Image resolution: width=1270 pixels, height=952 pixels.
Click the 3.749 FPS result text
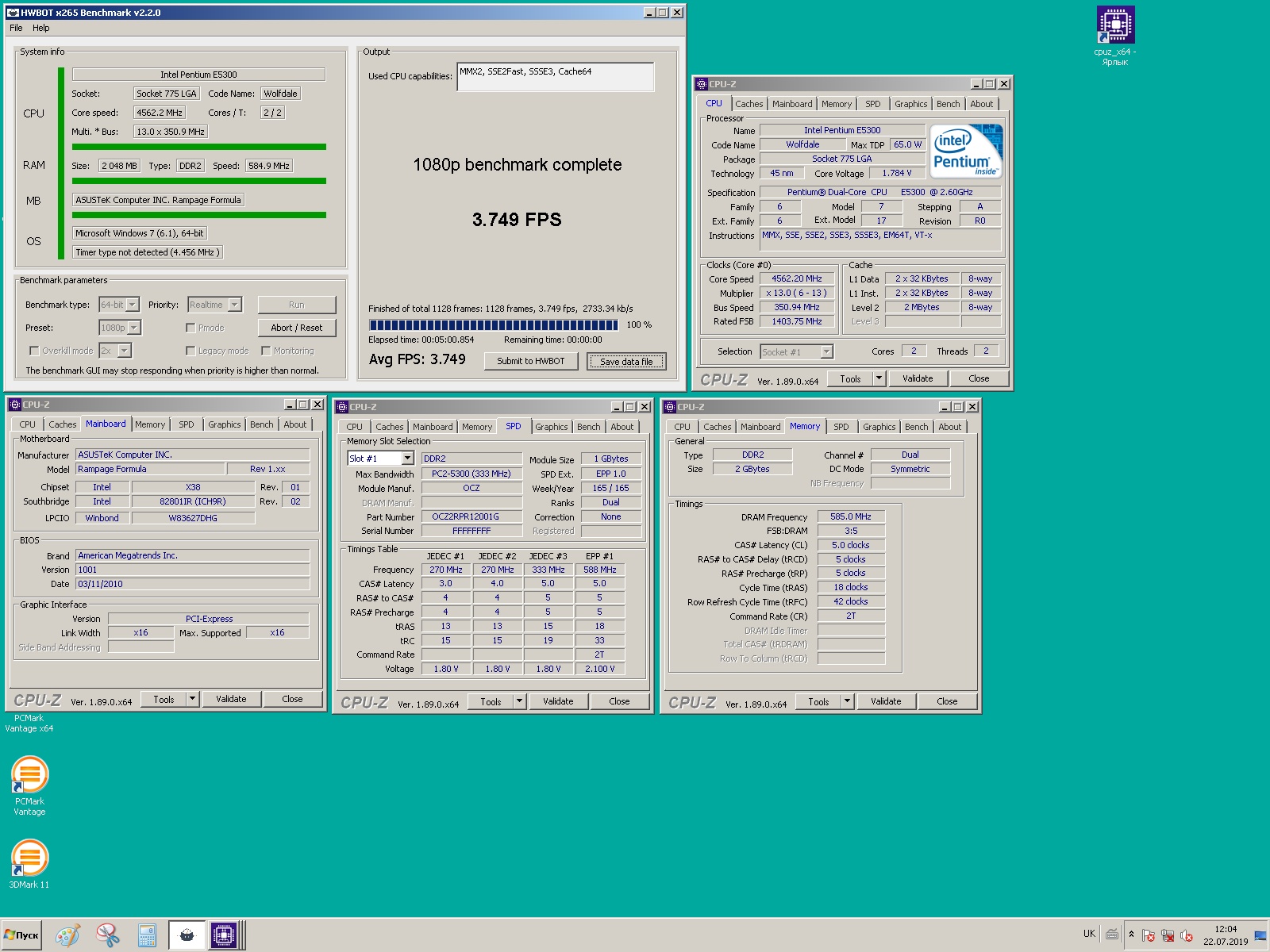click(x=517, y=220)
